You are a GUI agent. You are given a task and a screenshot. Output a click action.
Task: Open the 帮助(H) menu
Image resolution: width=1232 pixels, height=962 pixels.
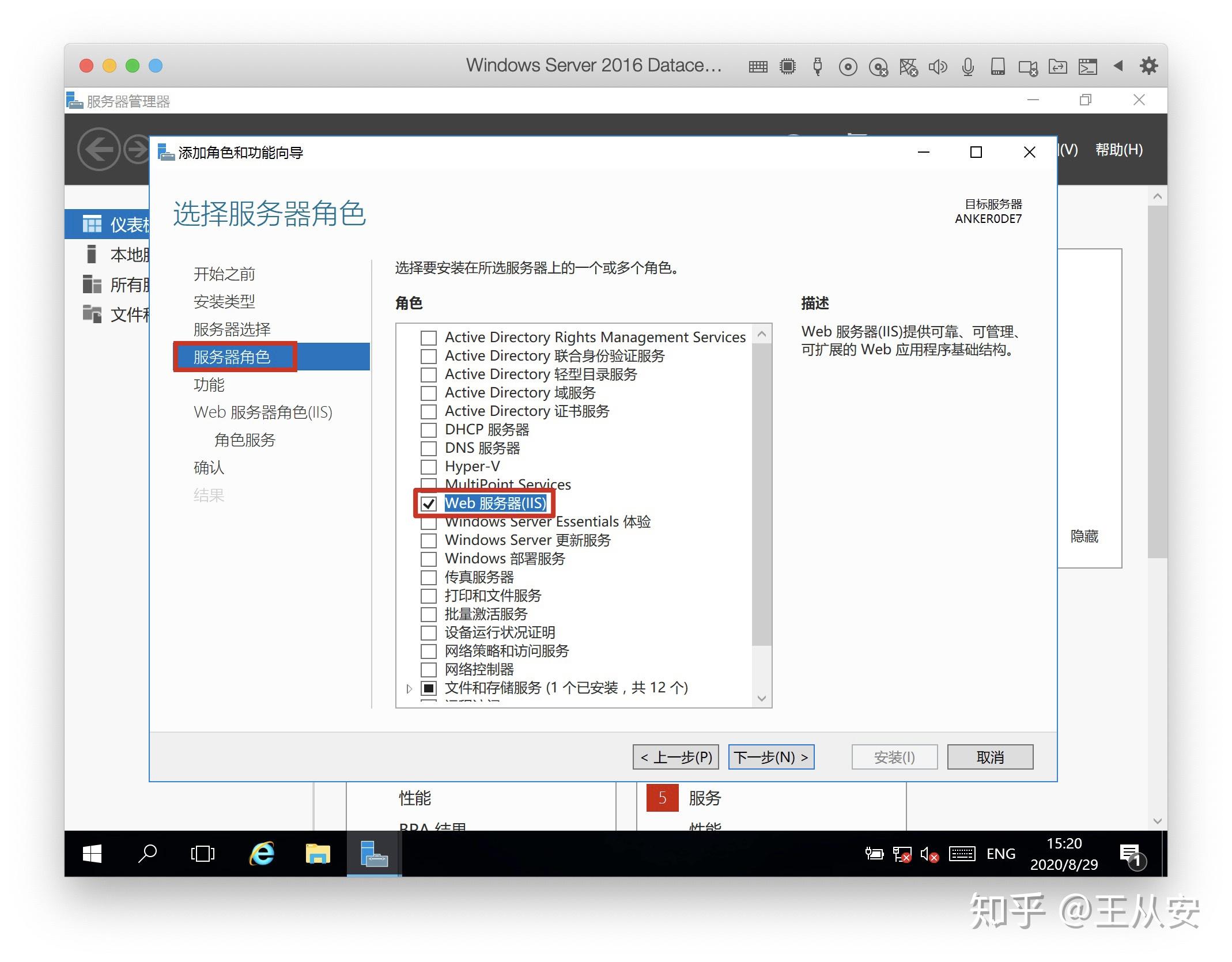(1118, 150)
